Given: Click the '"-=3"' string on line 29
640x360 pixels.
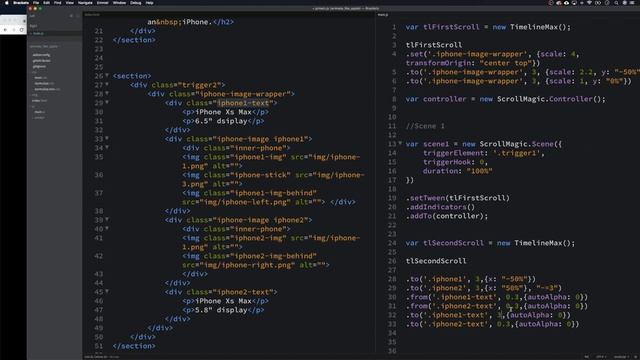Looking at the screenshot, I should pyautogui.click(x=549, y=288).
